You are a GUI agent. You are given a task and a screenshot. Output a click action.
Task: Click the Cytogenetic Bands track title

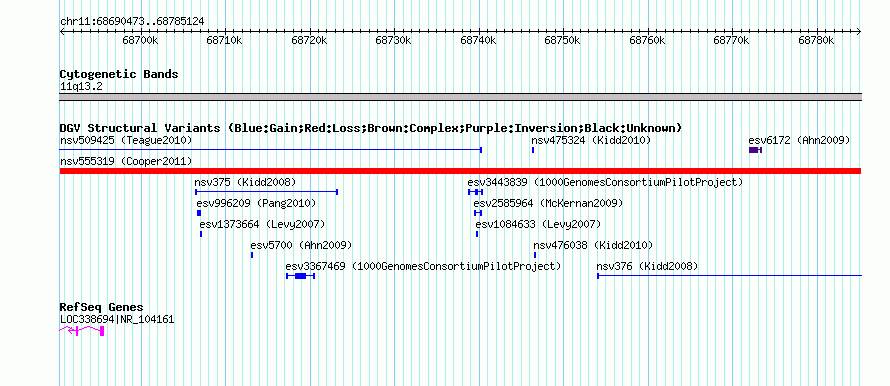tap(119, 74)
